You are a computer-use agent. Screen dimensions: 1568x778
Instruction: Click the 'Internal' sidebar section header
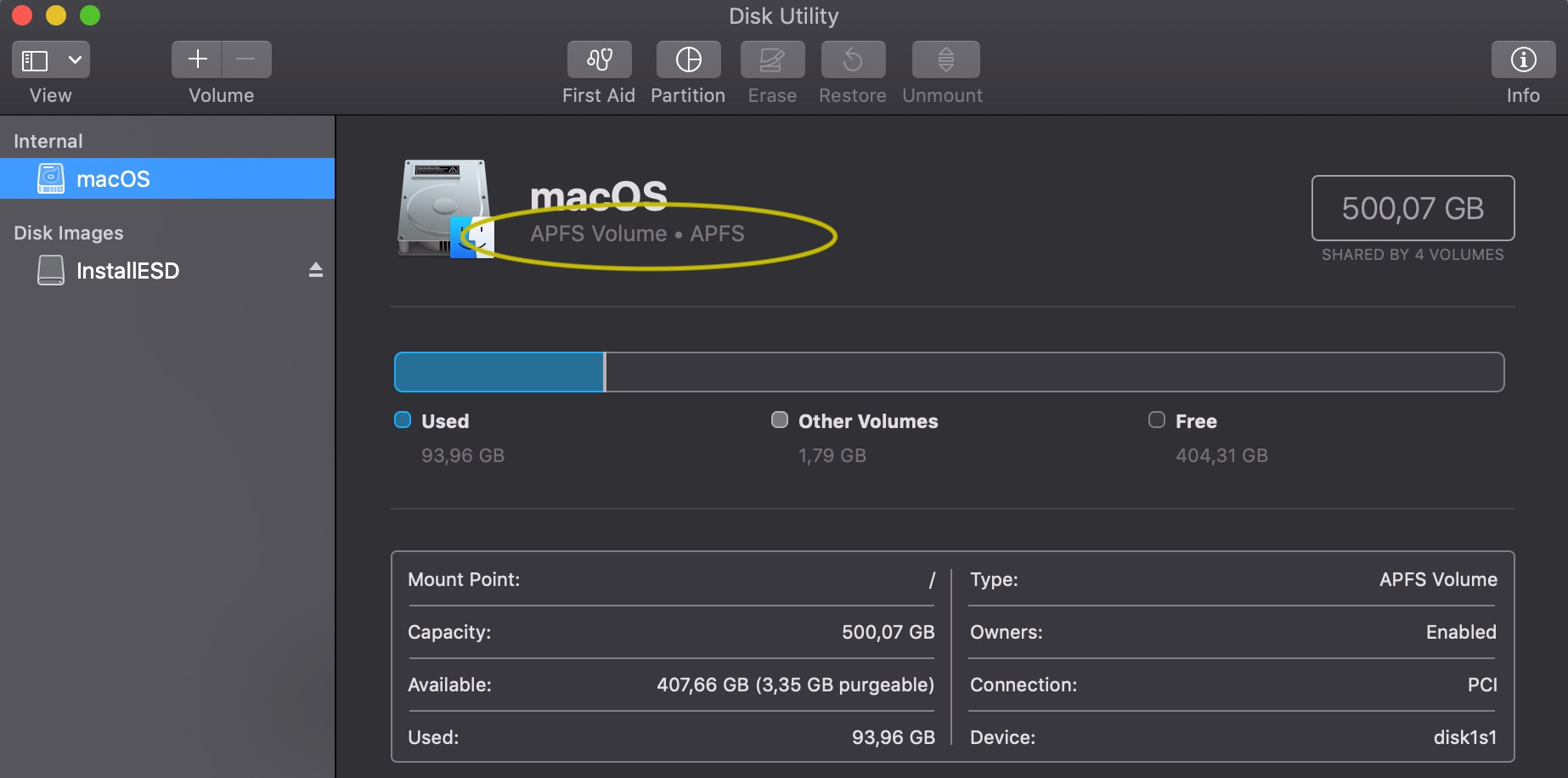48,141
